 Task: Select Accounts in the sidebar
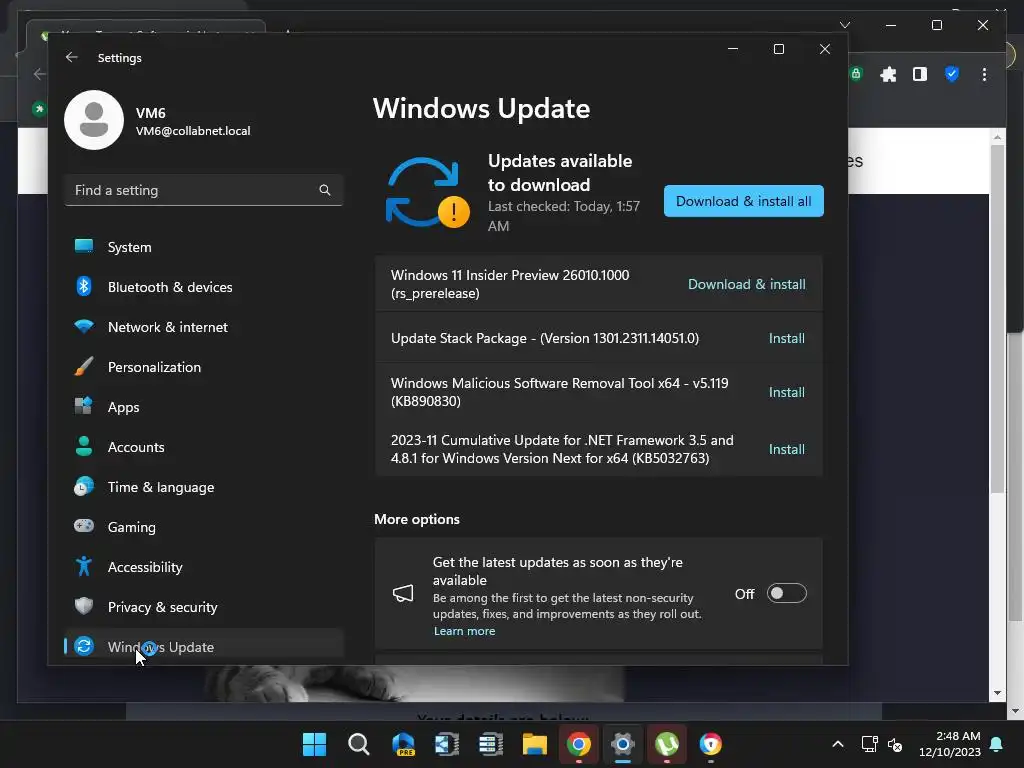pyautogui.click(x=204, y=447)
